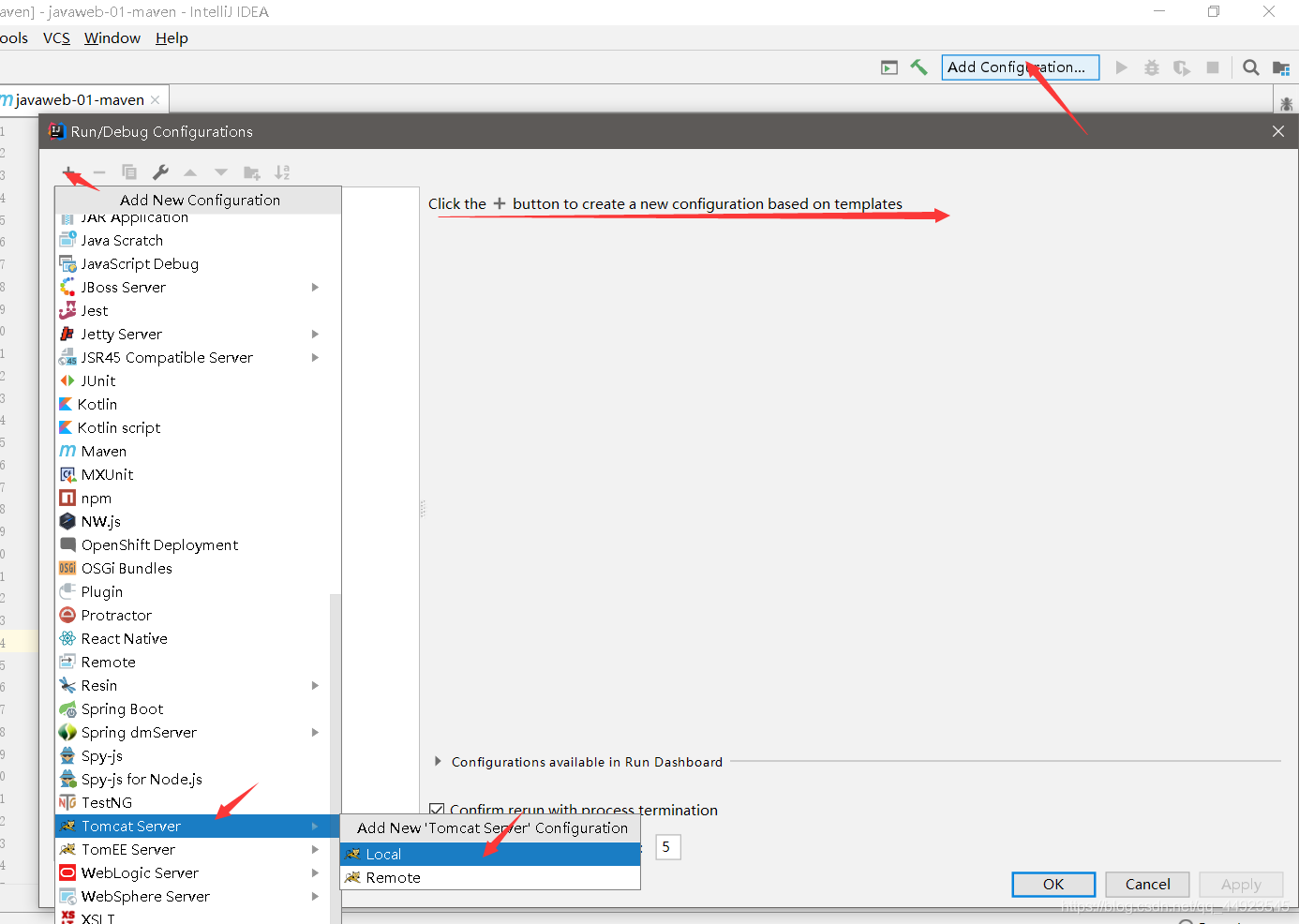Choose Maven configuration type
The image size is (1299, 924).
198,451
